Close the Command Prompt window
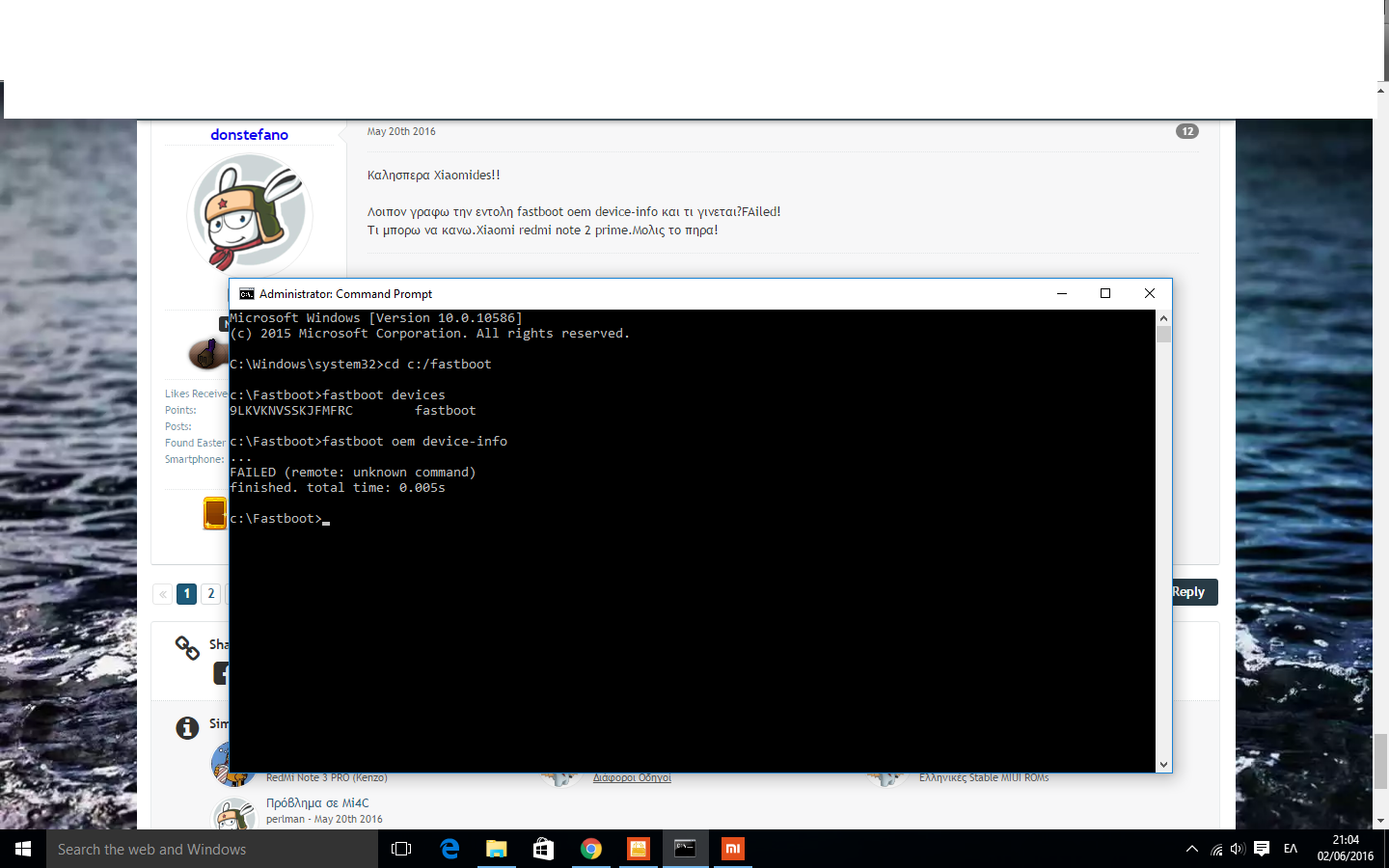 pos(1150,294)
